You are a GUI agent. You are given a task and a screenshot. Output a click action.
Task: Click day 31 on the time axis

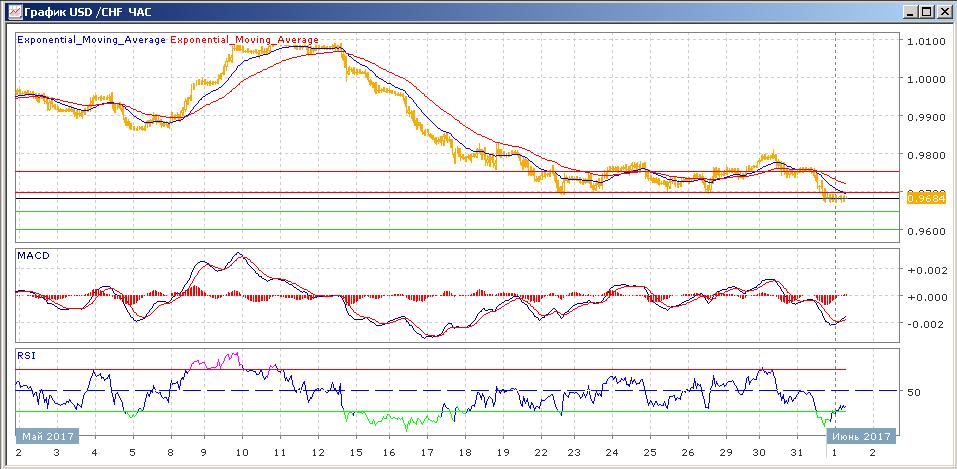click(x=797, y=453)
